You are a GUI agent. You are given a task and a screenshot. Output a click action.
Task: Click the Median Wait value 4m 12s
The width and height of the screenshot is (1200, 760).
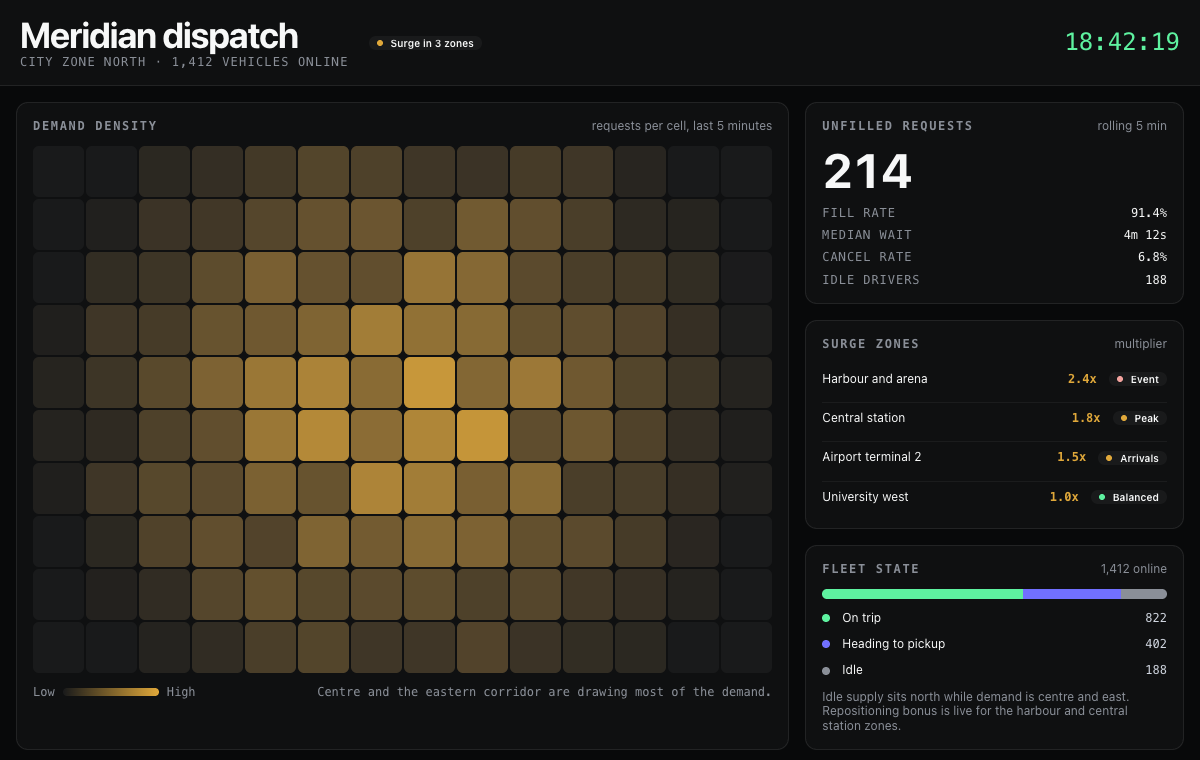click(x=1145, y=235)
